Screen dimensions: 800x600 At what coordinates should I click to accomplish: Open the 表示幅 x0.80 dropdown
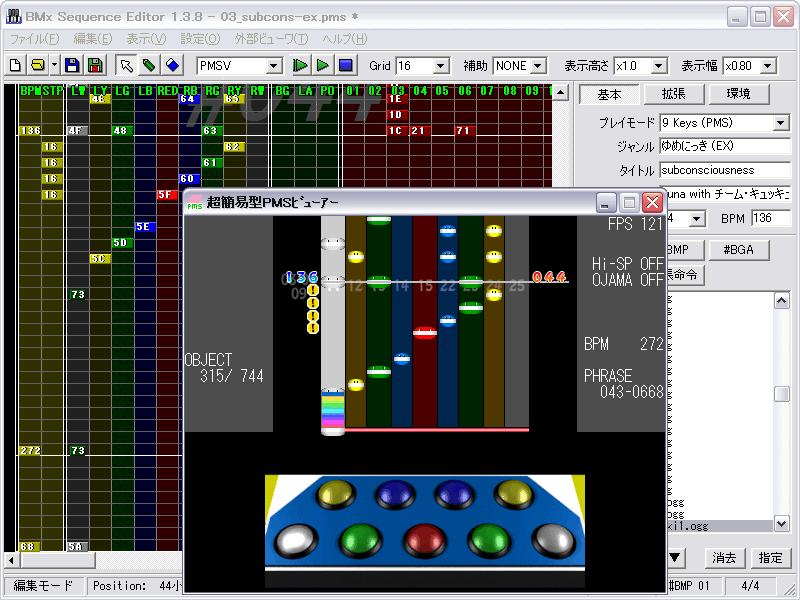tap(768, 66)
